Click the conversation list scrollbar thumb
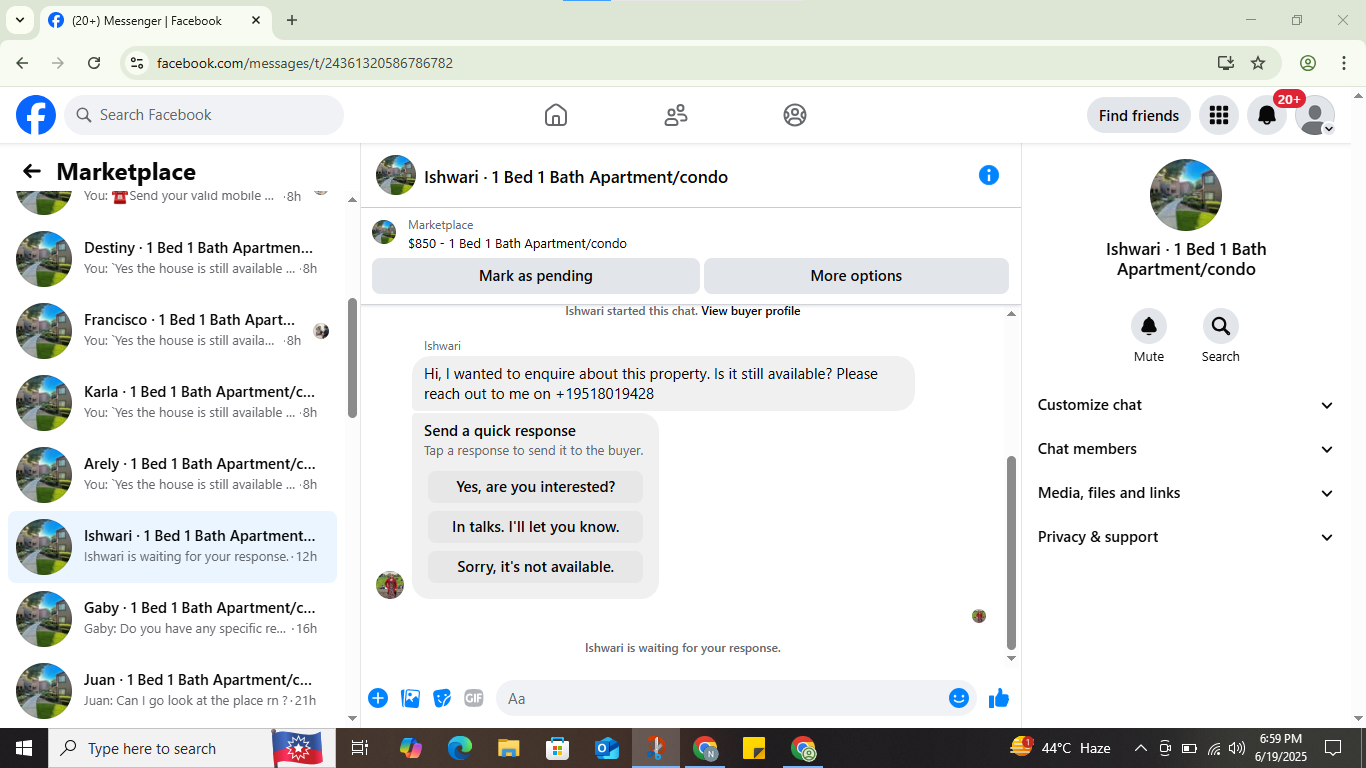 tap(352, 358)
